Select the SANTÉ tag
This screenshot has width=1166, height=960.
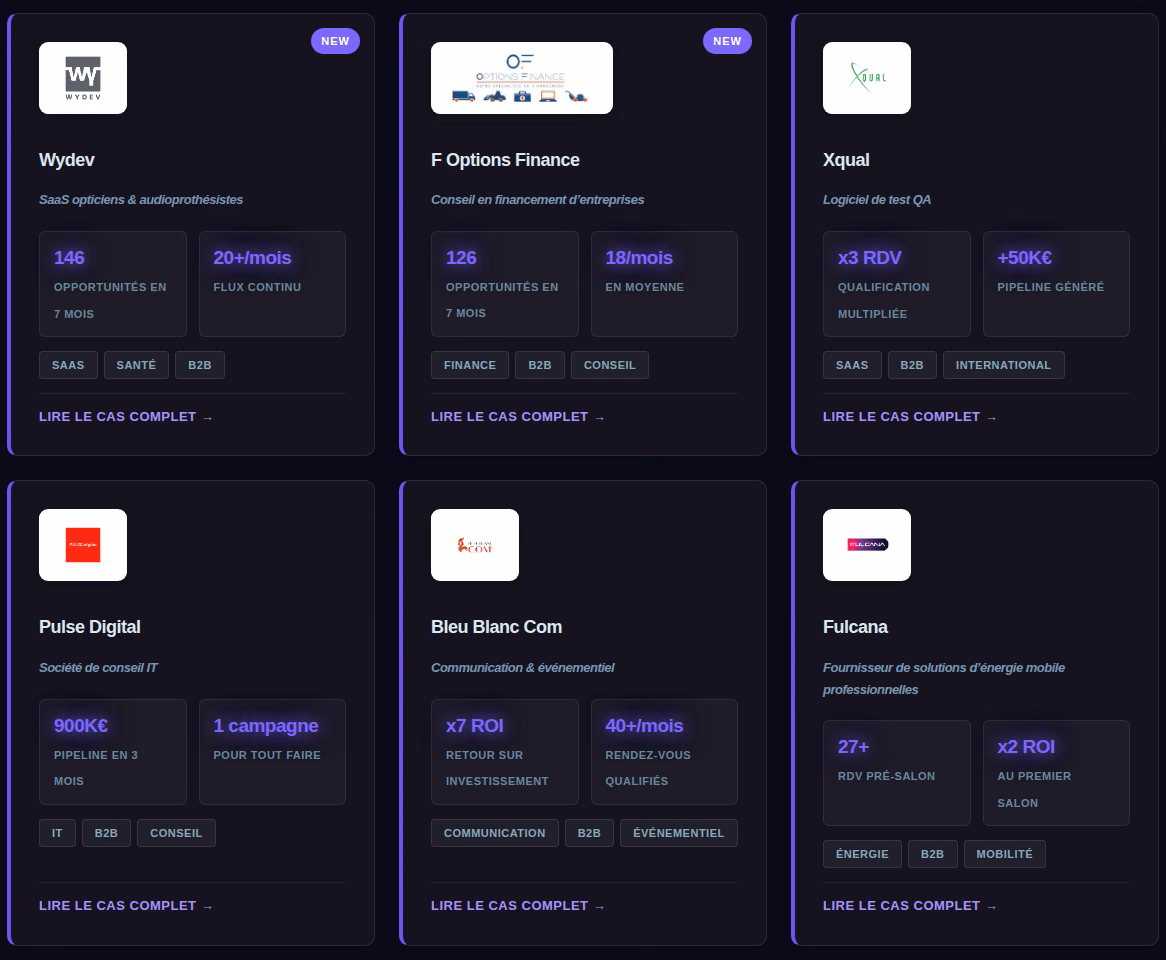click(136, 365)
